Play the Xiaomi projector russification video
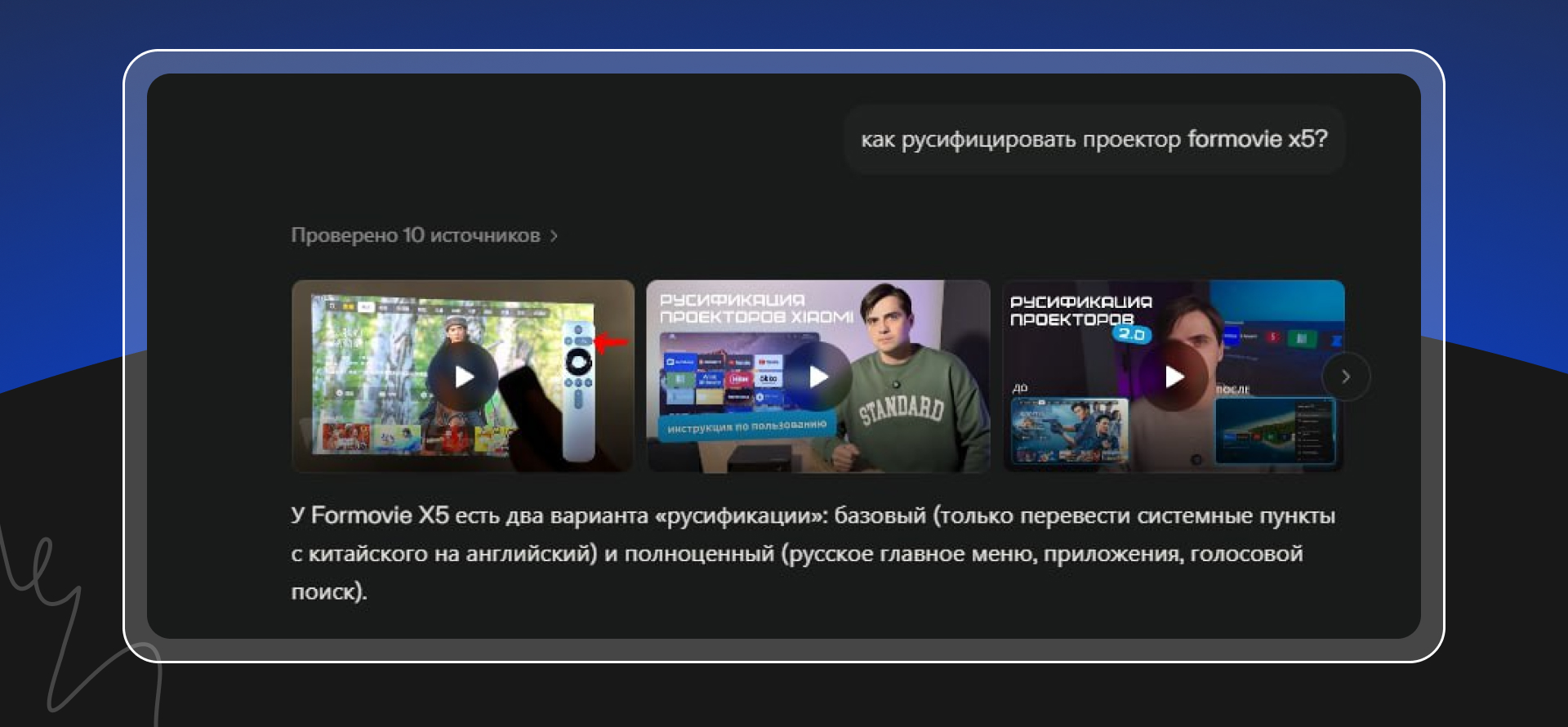Viewport: 1568px width, 727px height. point(818,377)
